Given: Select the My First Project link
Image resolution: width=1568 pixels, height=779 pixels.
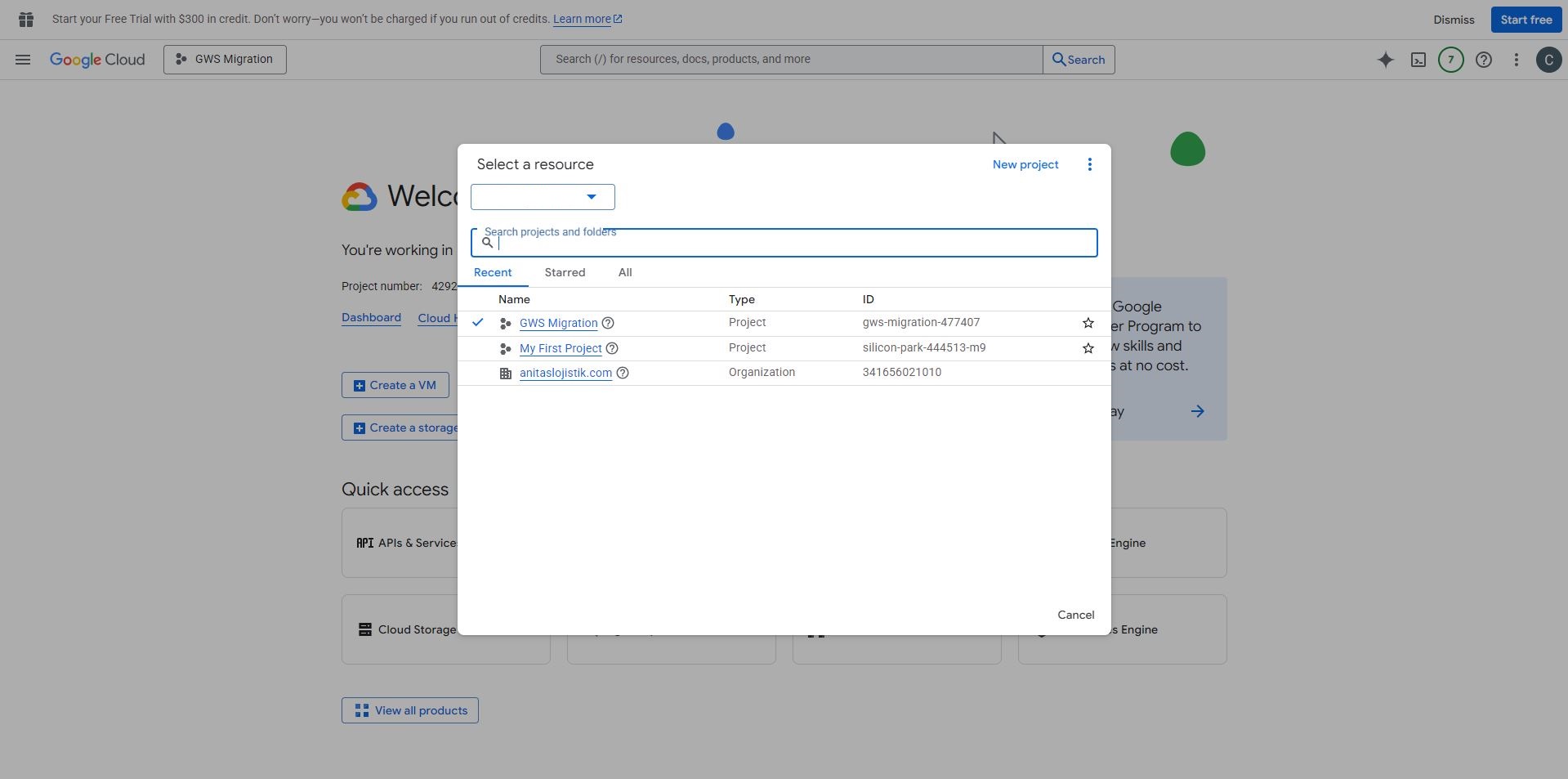Looking at the screenshot, I should 561,349.
